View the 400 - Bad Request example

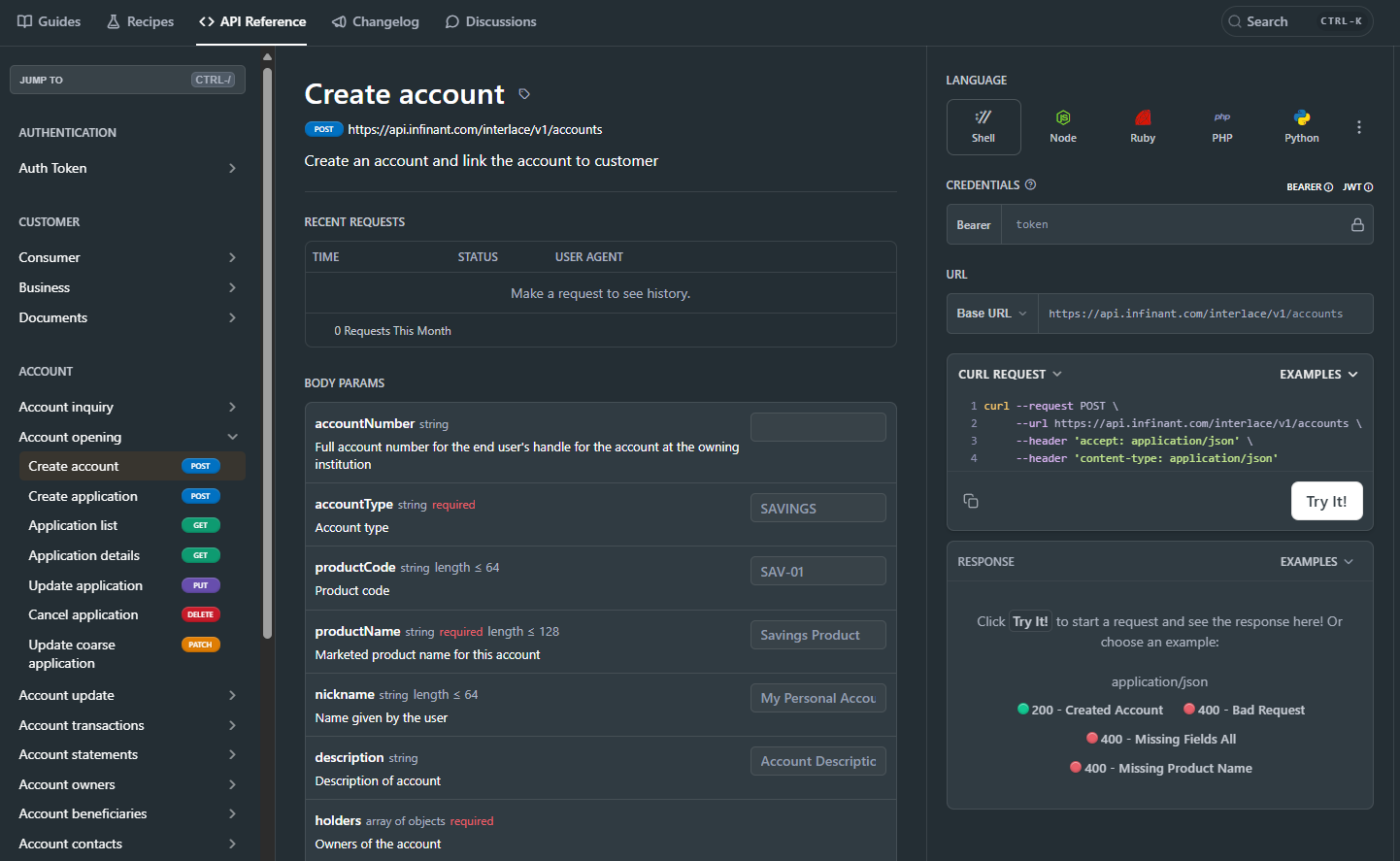click(1244, 710)
